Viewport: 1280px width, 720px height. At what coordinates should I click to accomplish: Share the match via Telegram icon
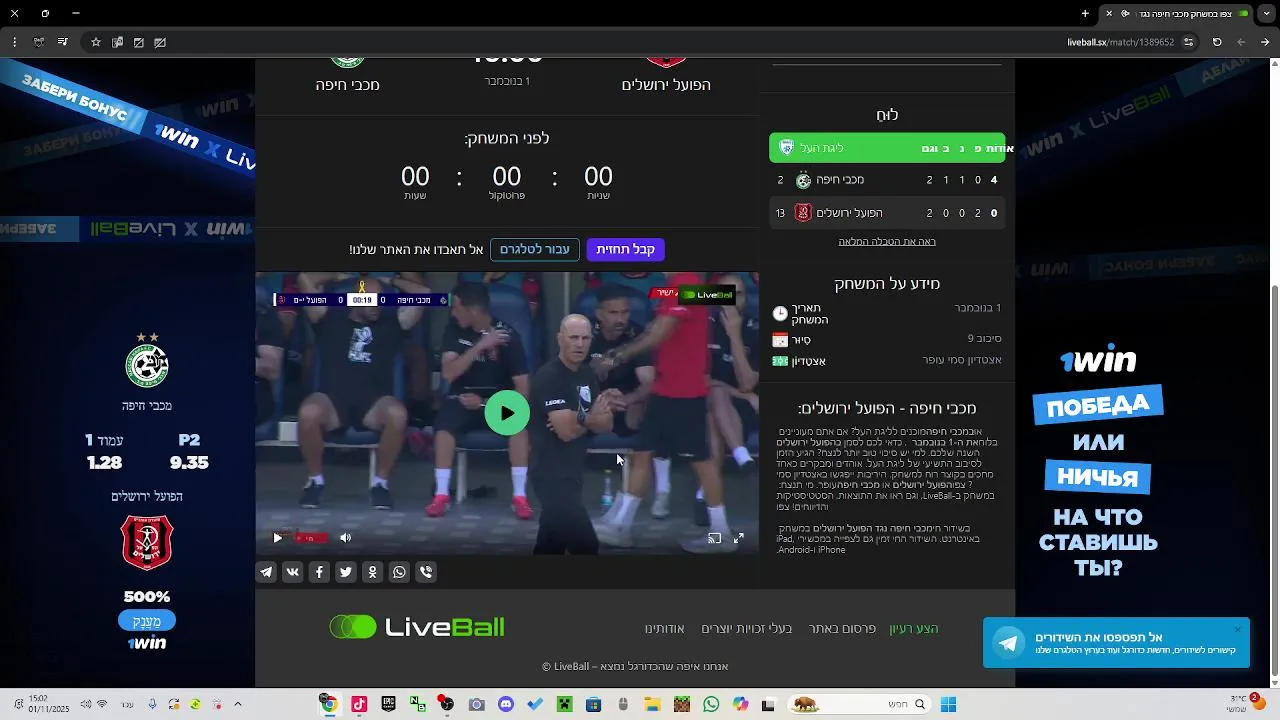[266, 572]
